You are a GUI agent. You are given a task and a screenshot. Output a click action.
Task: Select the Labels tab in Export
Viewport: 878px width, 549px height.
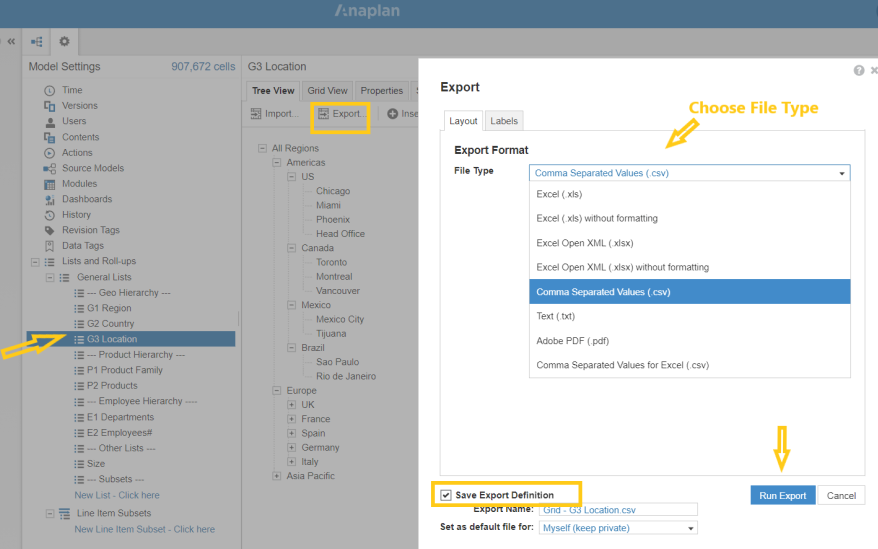(x=504, y=120)
